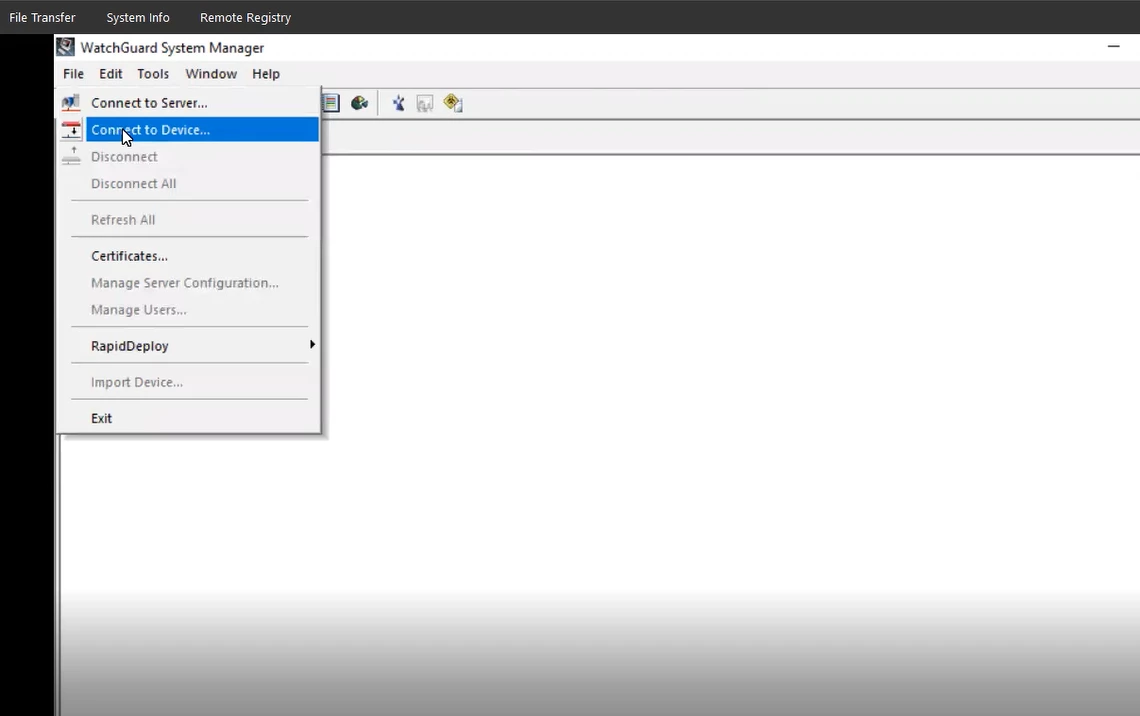The width and height of the screenshot is (1140, 716).
Task: Open the Help menu
Action: [x=265, y=73]
